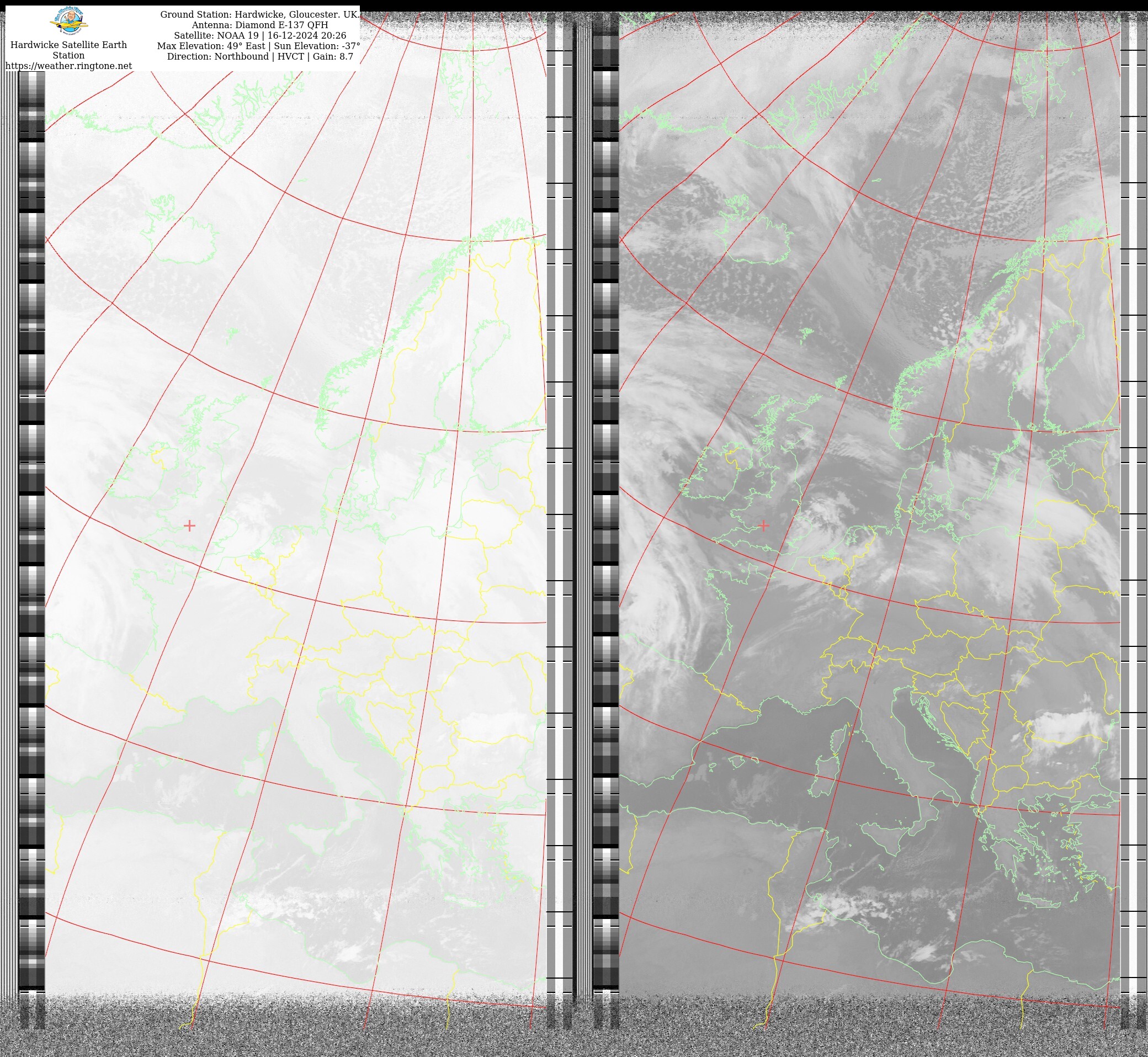Click the 'Direction: Northbound' header line

point(260,57)
